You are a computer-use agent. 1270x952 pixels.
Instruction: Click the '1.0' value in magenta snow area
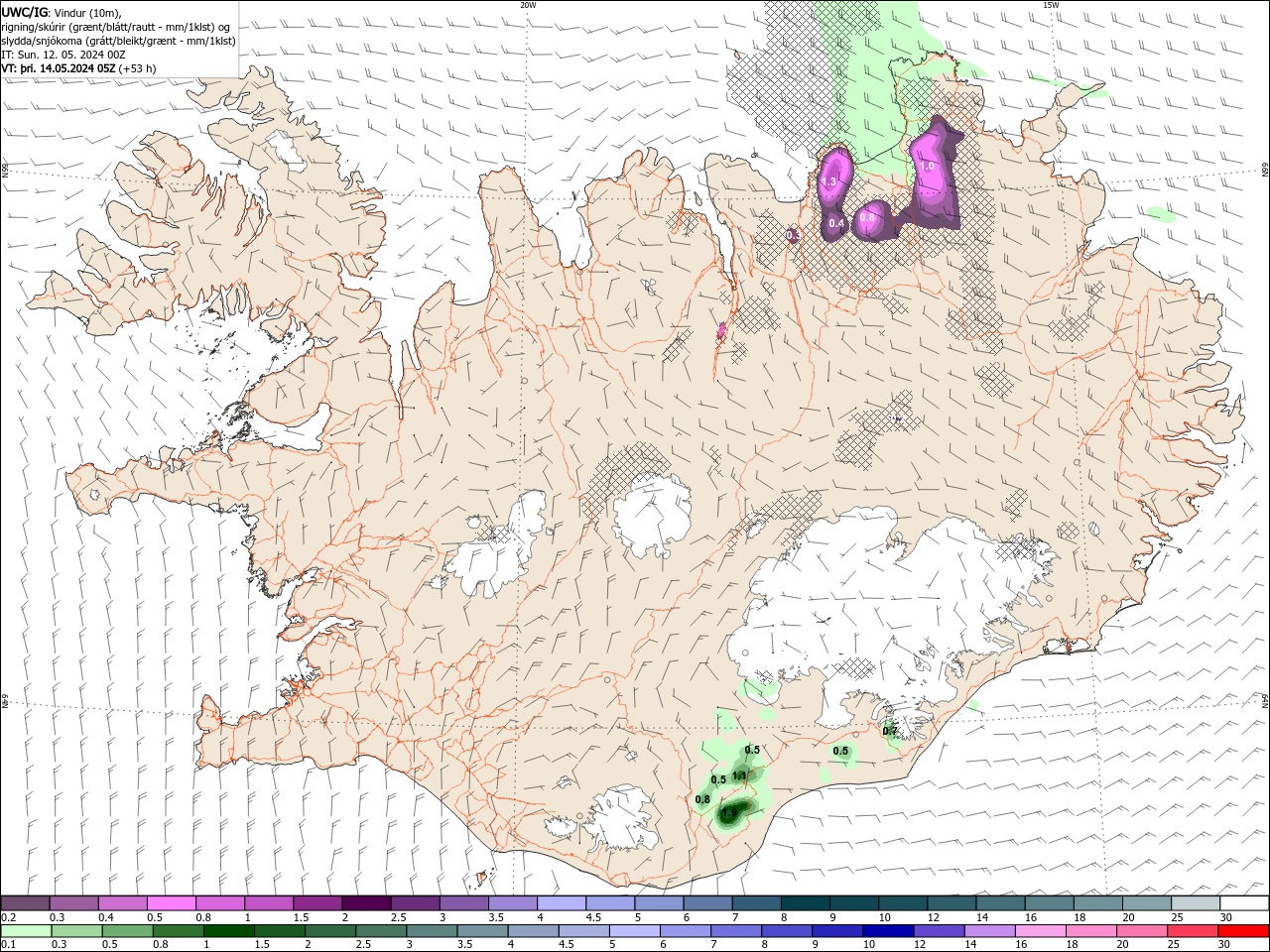point(928,167)
